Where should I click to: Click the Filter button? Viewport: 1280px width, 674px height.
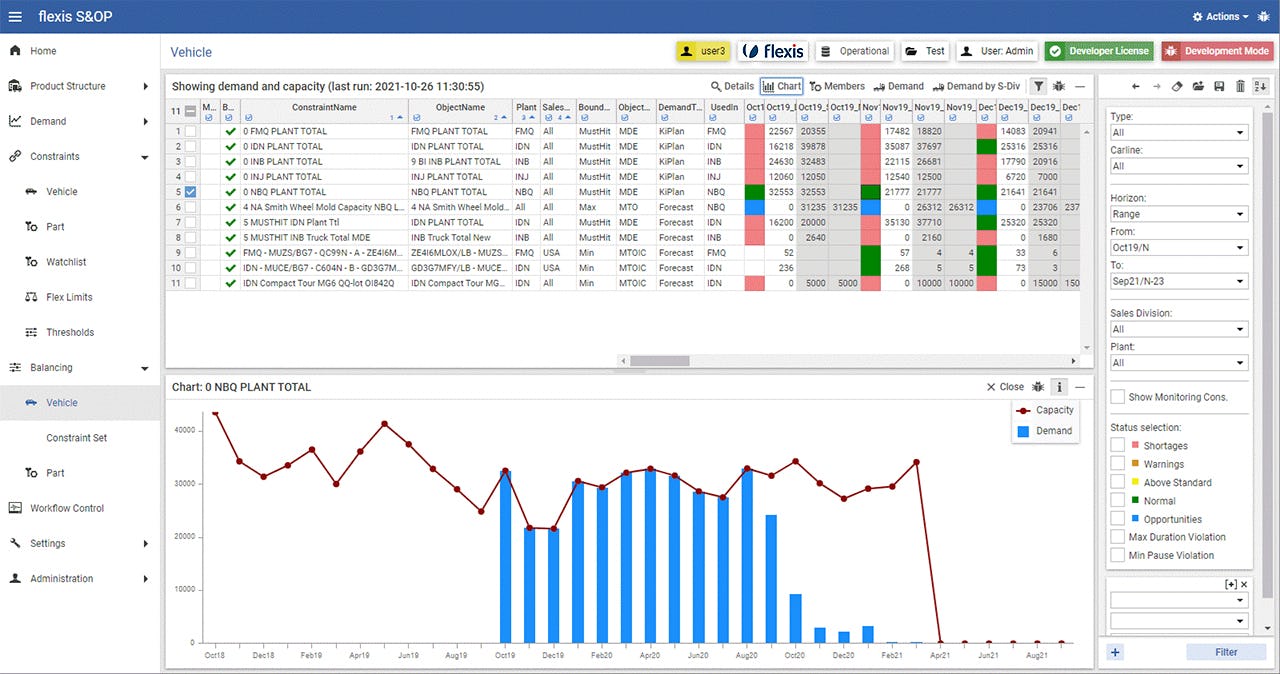point(1226,652)
